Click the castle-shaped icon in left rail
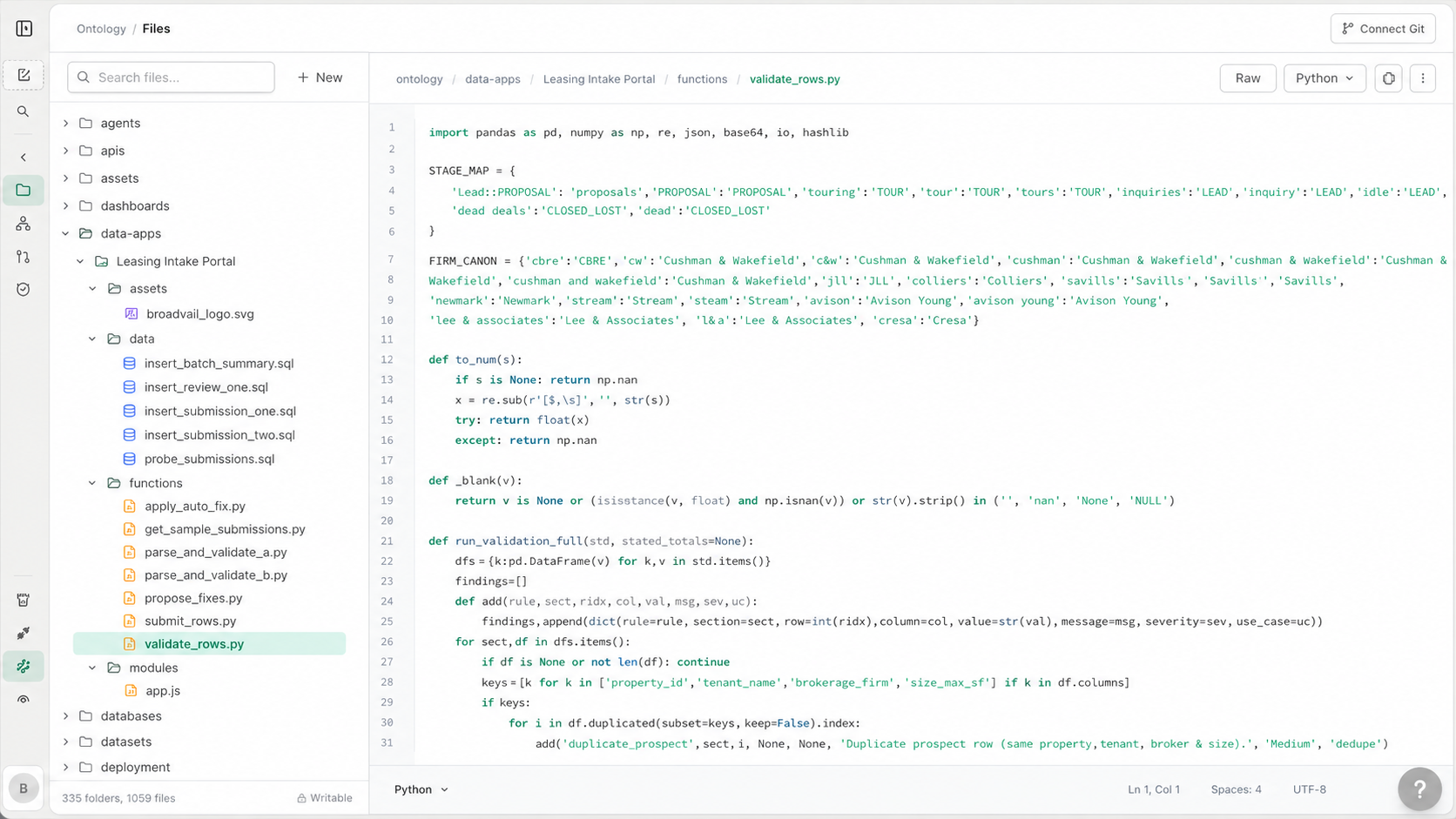 (x=24, y=600)
